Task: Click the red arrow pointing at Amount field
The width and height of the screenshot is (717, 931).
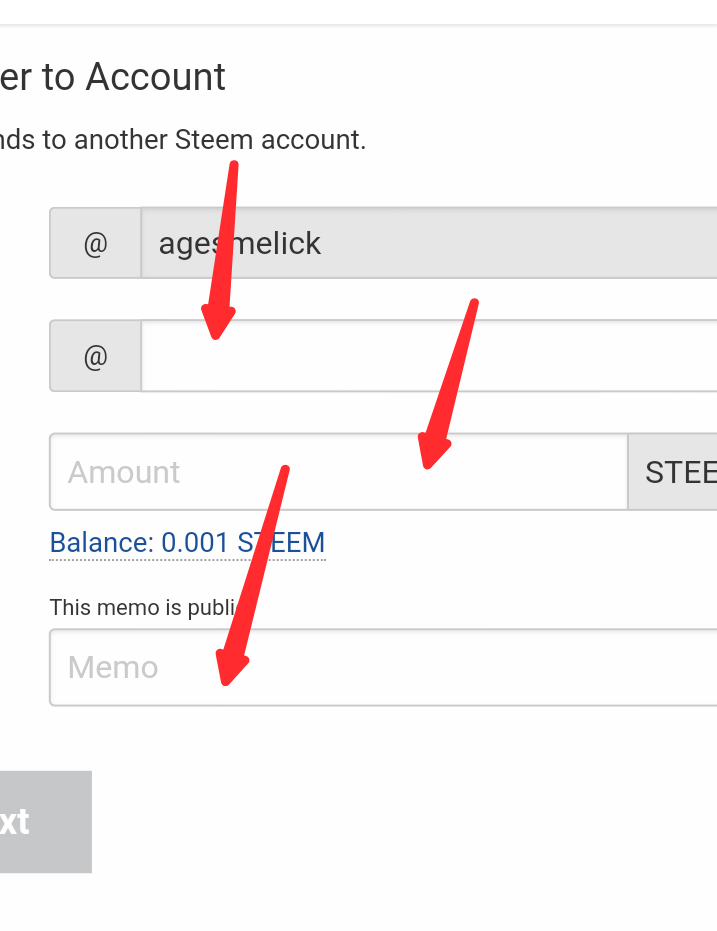Action: [x=448, y=384]
